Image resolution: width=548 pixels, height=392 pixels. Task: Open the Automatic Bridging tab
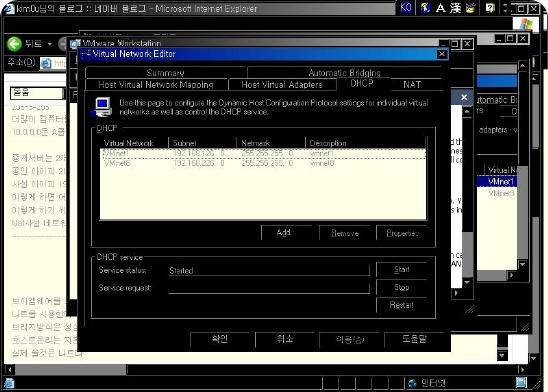pyautogui.click(x=344, y=73)
